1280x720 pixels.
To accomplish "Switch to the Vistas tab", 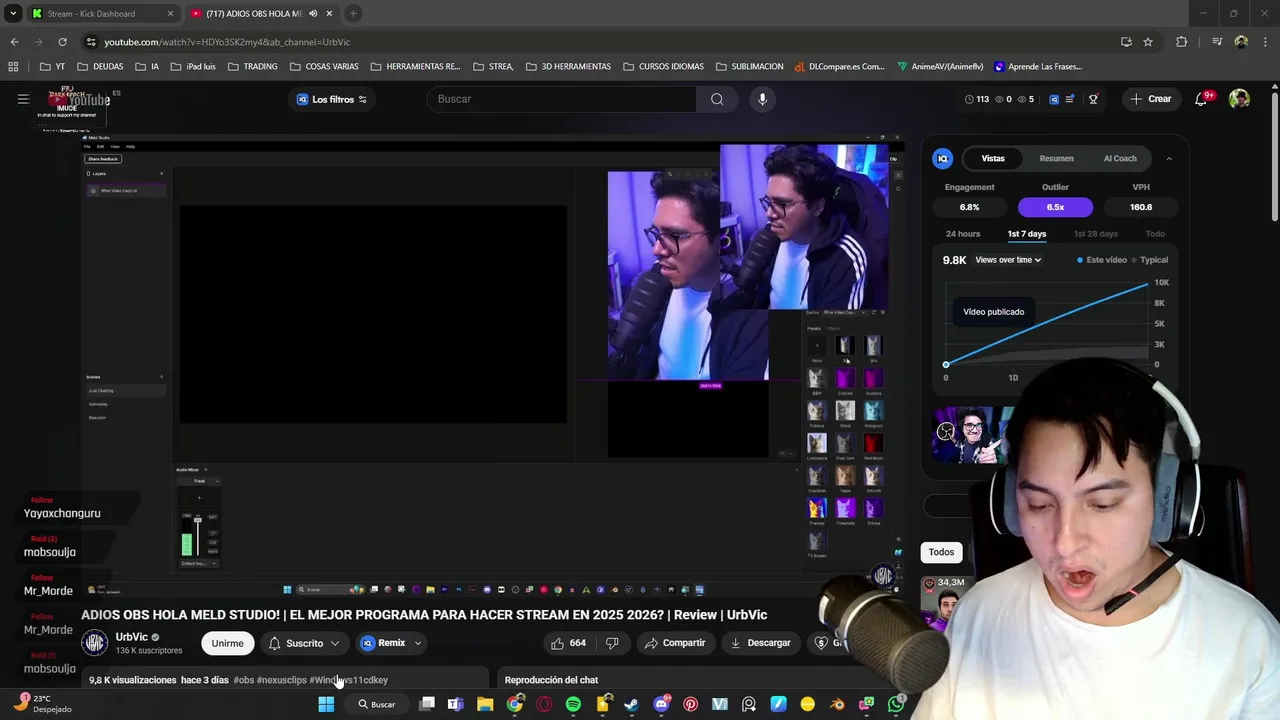I will (993, 158).
